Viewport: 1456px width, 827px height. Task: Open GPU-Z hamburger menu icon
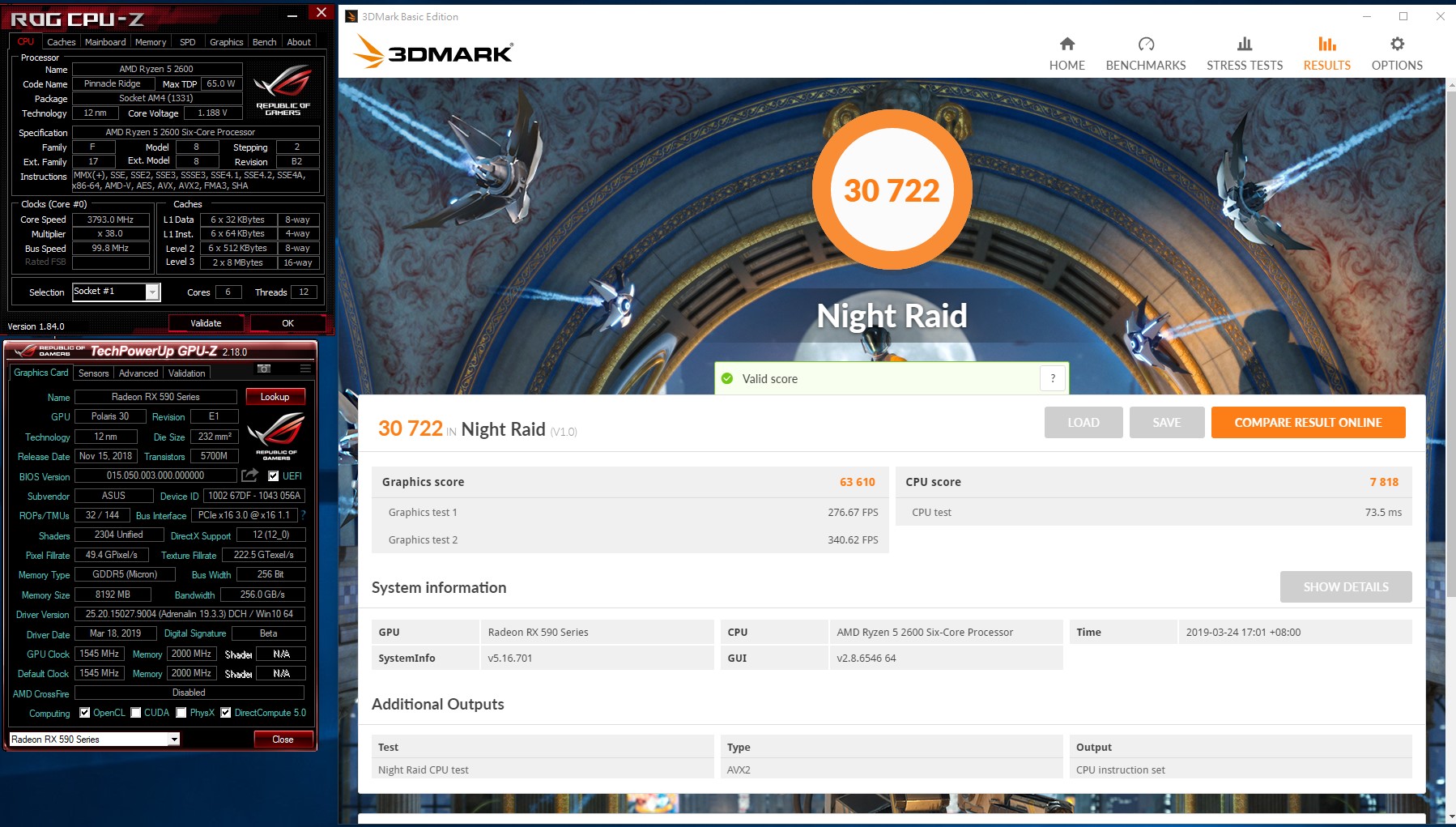[x=305, y=369]
